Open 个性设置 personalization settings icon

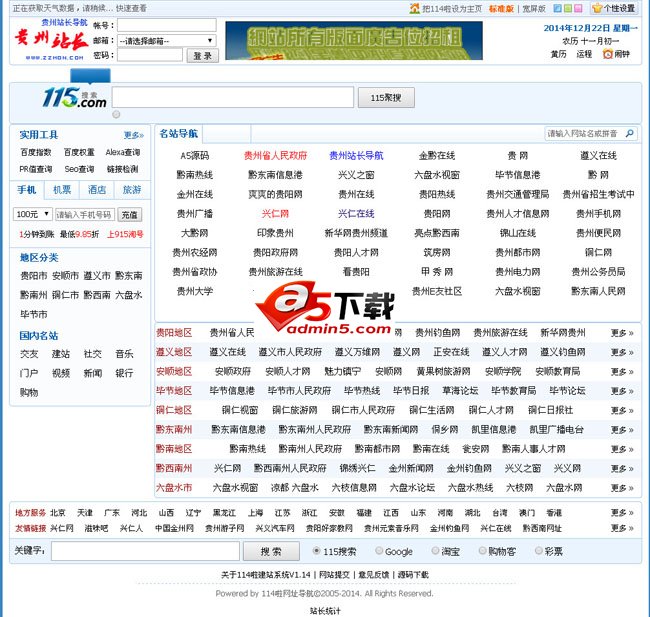(597, 8)
